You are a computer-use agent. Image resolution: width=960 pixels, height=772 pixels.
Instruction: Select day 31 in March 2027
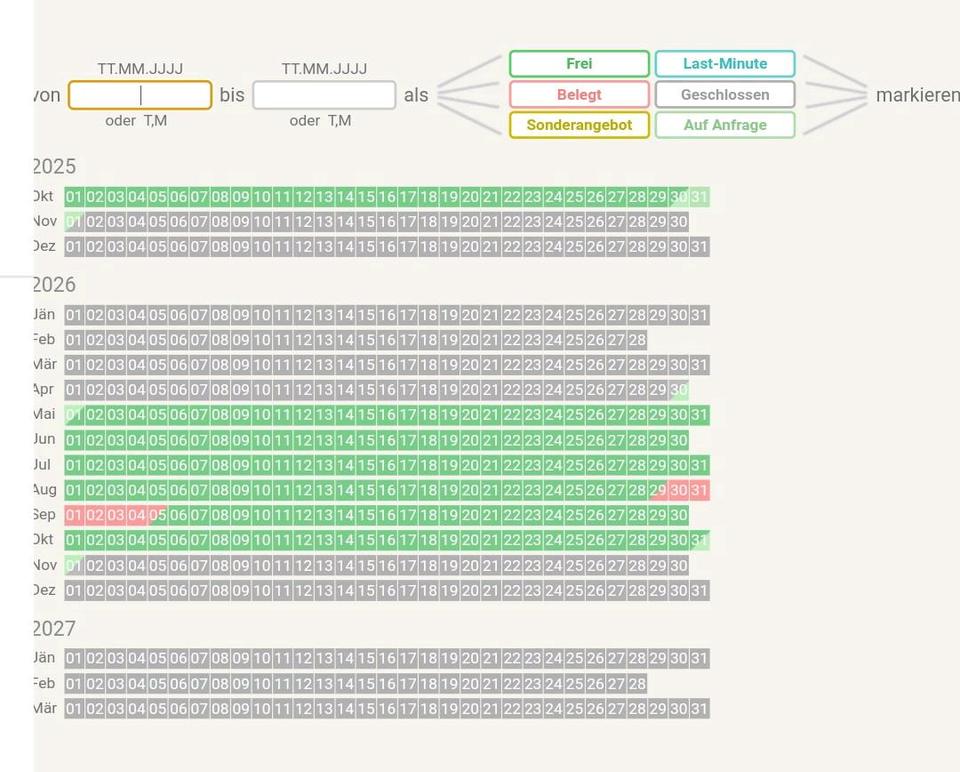[x=699, y=709]
